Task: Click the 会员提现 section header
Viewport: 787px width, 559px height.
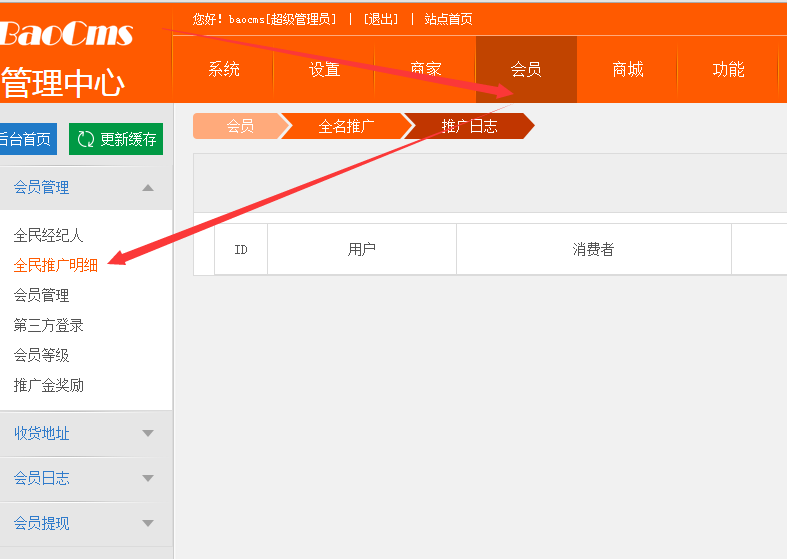Action: [86, 524]
